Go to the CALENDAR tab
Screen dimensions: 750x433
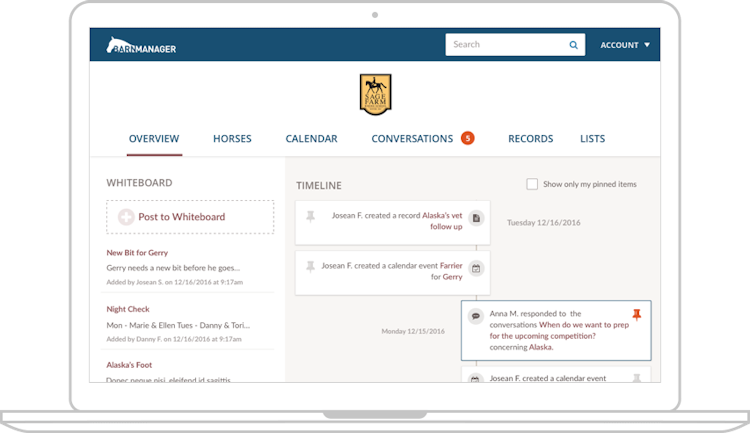click(x=311, y=139)
